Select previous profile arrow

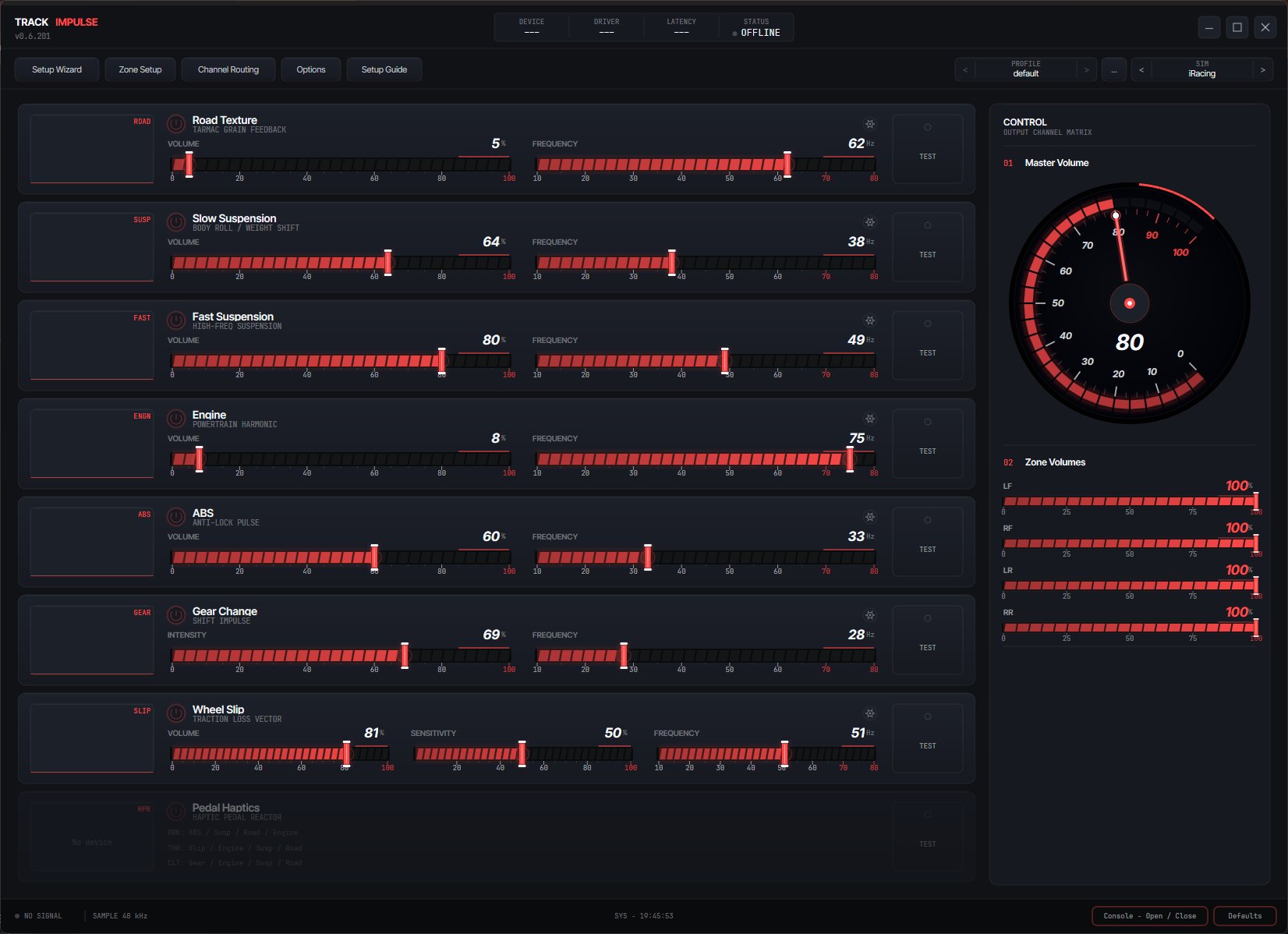[965, 69]
